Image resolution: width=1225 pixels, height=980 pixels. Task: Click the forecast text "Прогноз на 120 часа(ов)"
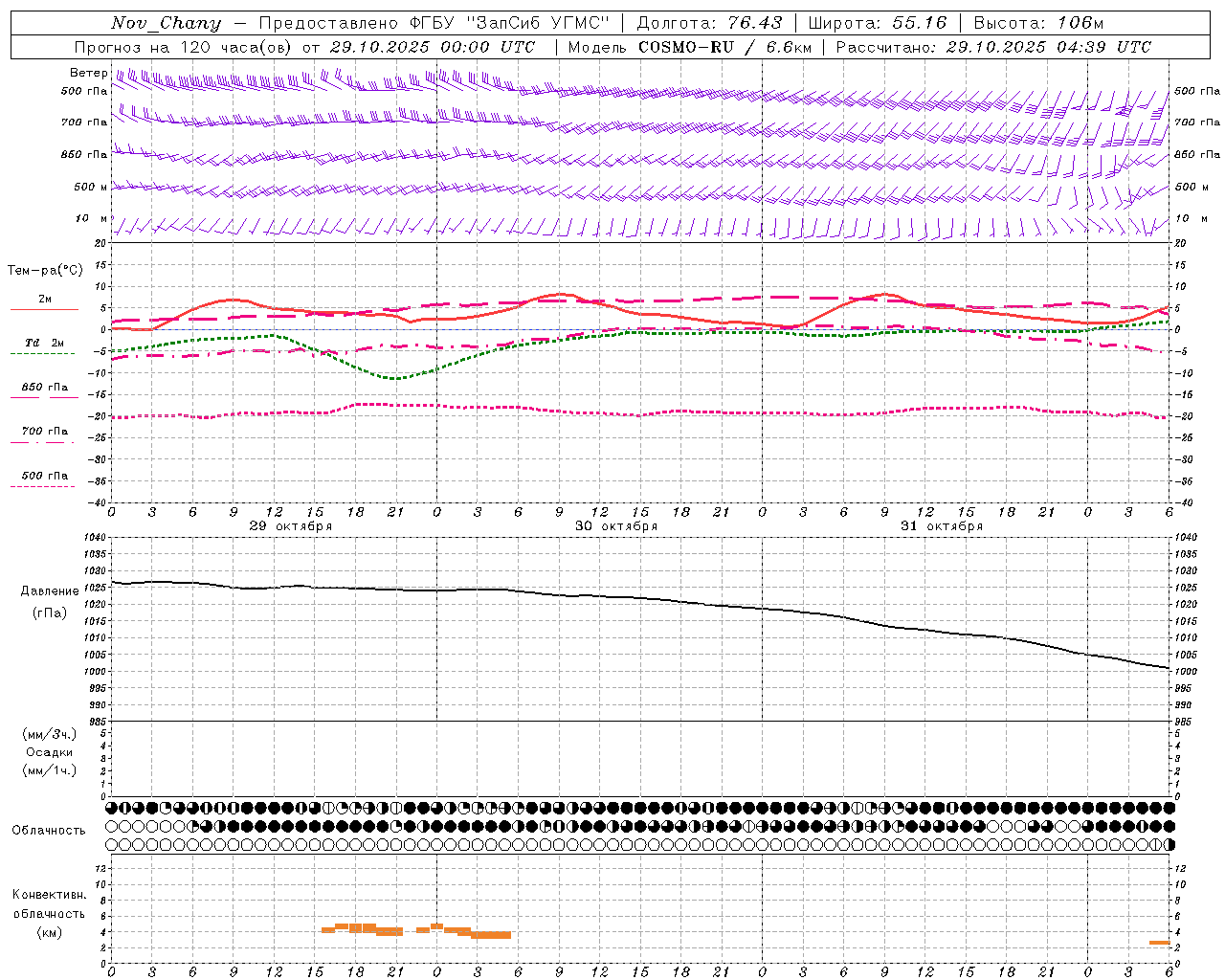pos(183,47)
